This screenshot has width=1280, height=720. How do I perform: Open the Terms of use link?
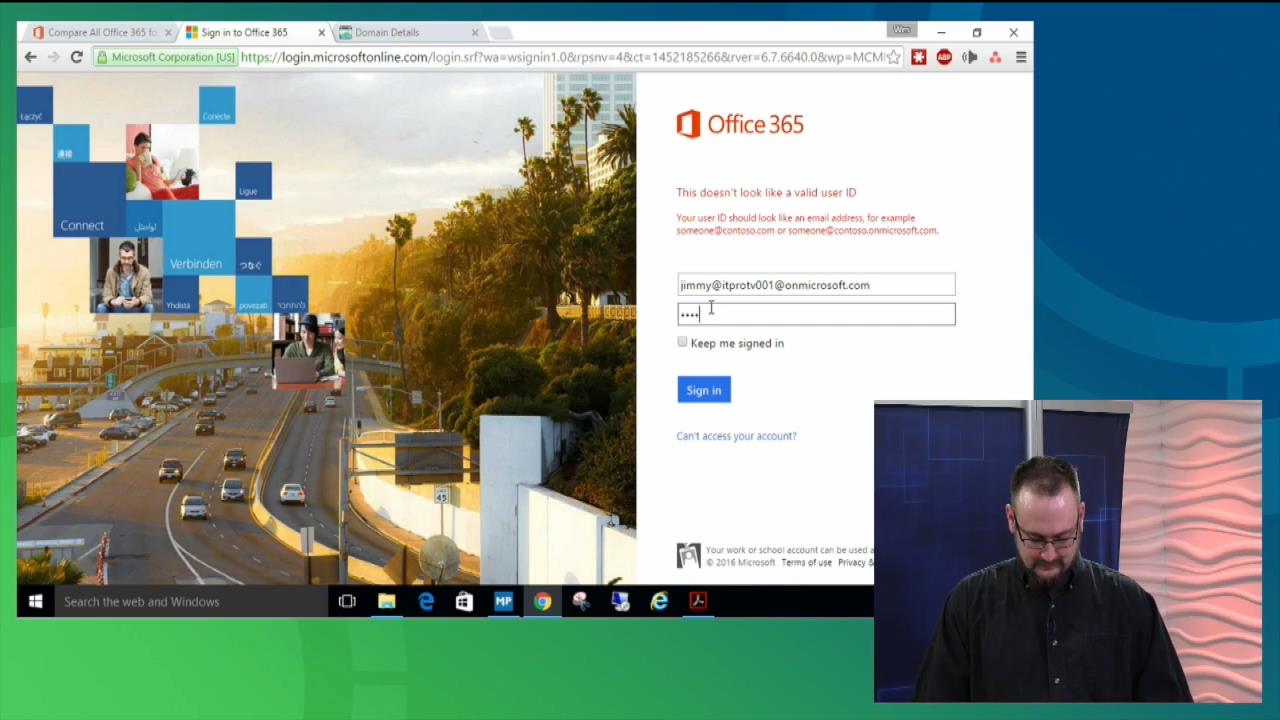point(806,563)
